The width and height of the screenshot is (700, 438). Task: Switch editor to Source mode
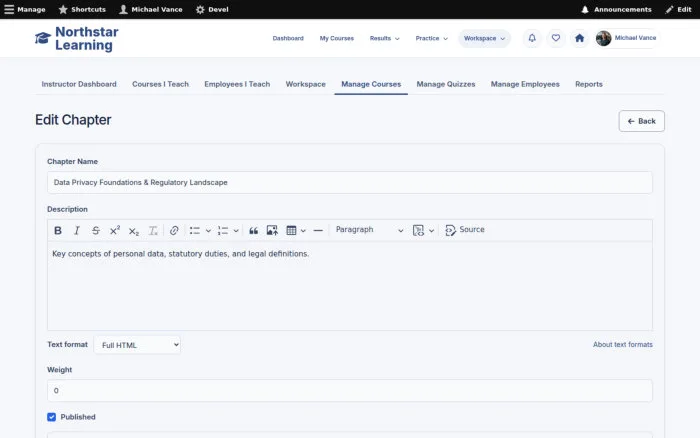[x=465, y=230]
